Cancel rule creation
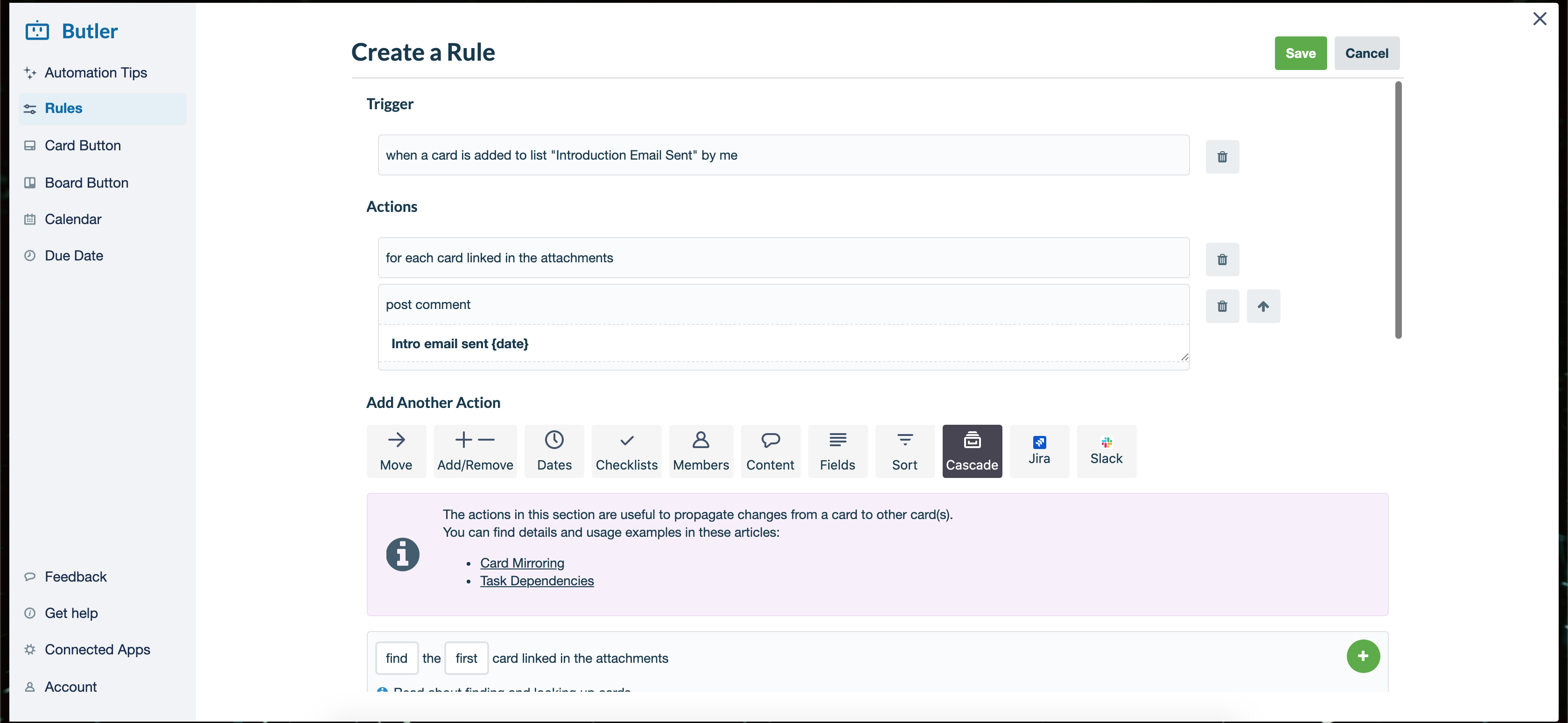Screen dimensions: 1568x723 click(x=1367, y=53)
